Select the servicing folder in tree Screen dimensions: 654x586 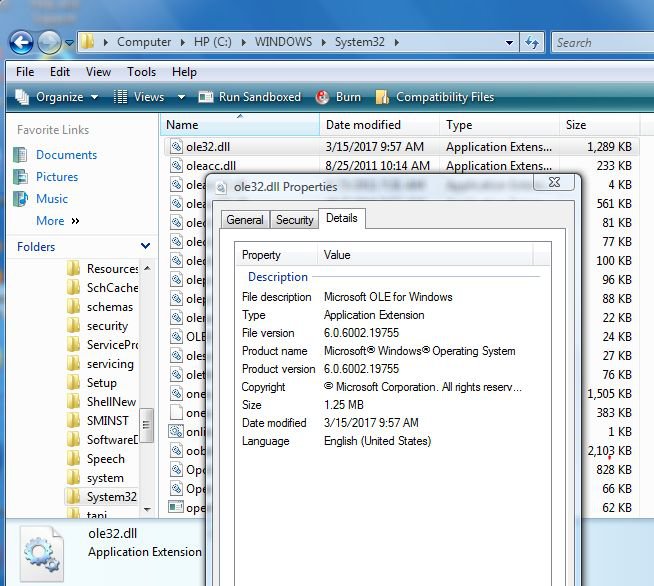[x=110, y=364]
